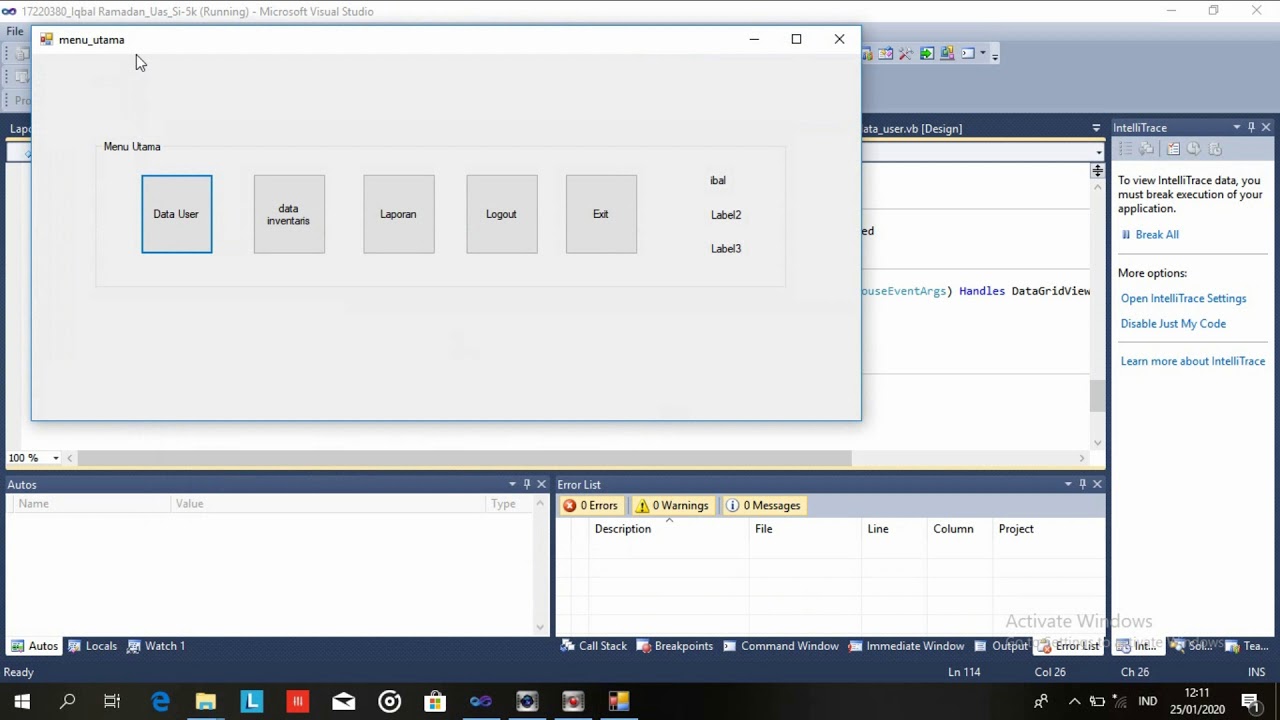Click the pie clock icon in IntelliTrace toolbar
Viewport: 1280px width, 720px height.
[1194, 148]
